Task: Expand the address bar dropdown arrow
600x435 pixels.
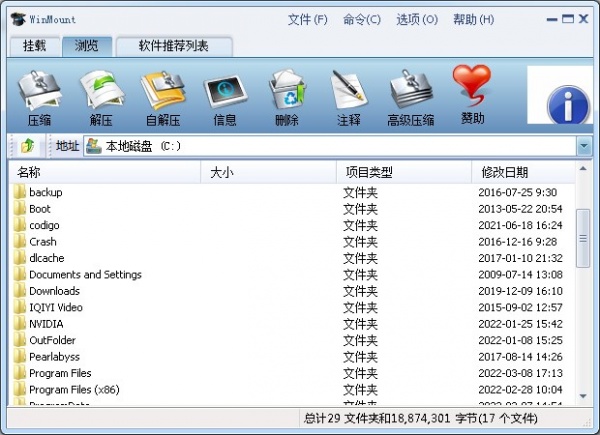Action: pyautogui.click(x=584, y=146)
